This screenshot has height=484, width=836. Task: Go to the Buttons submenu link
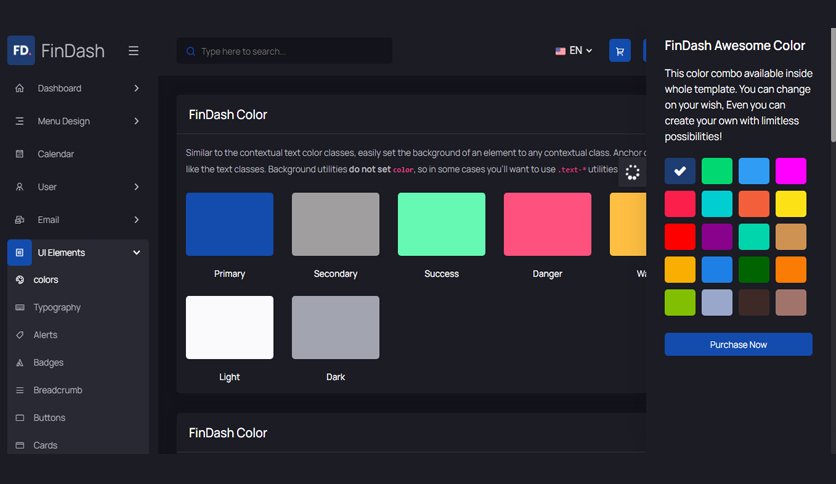(x=49, y=417)
